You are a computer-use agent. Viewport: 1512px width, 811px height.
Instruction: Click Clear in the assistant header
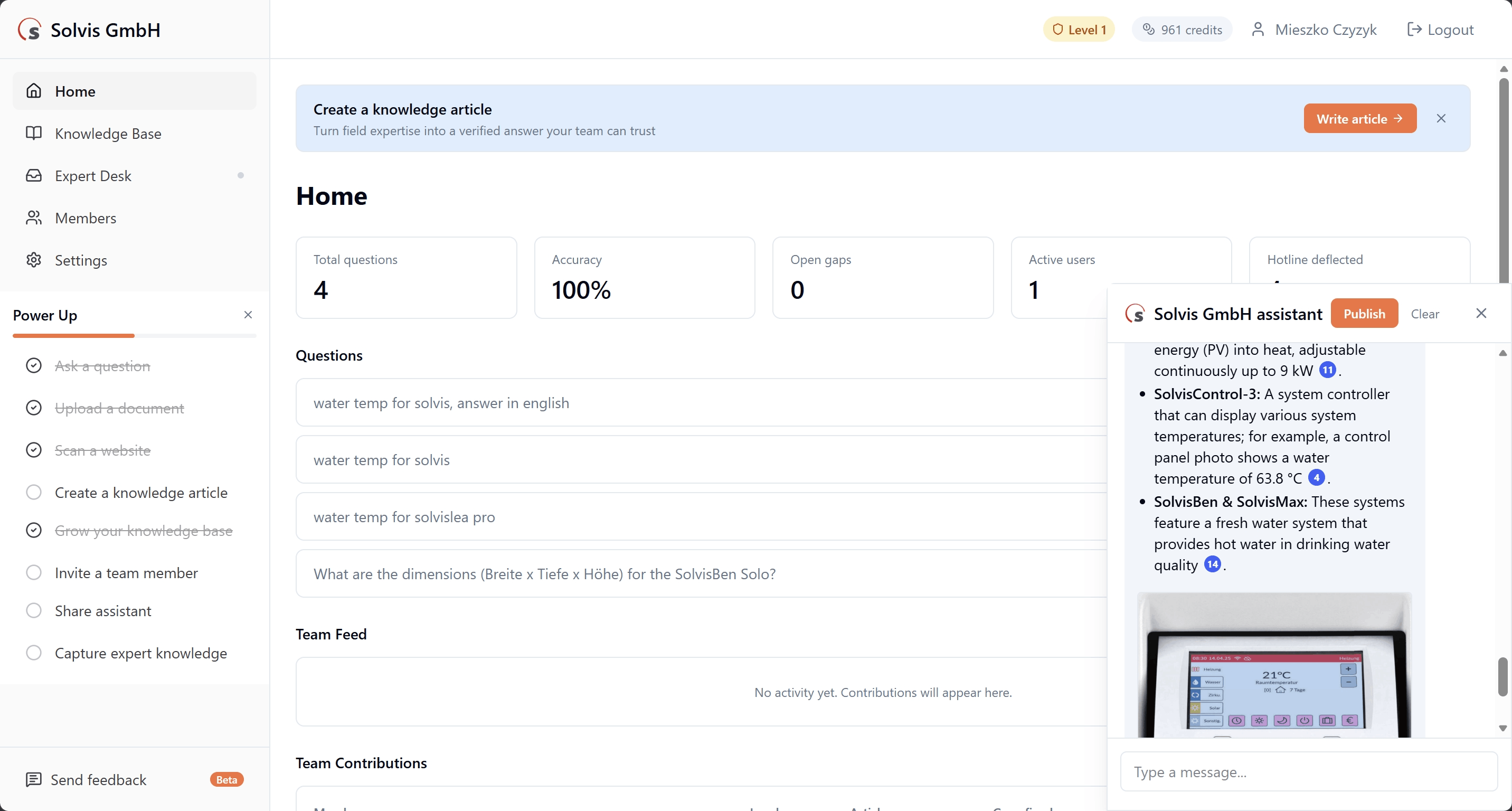(x=1424, y=314)
